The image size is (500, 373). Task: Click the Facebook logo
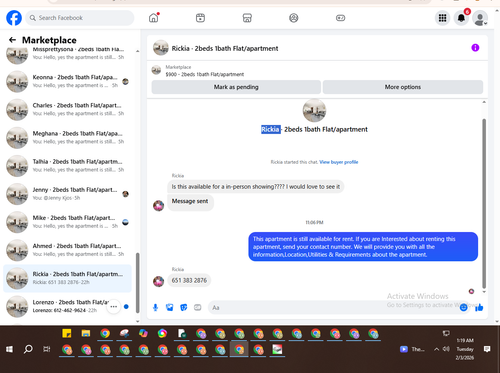click(14, 18)
